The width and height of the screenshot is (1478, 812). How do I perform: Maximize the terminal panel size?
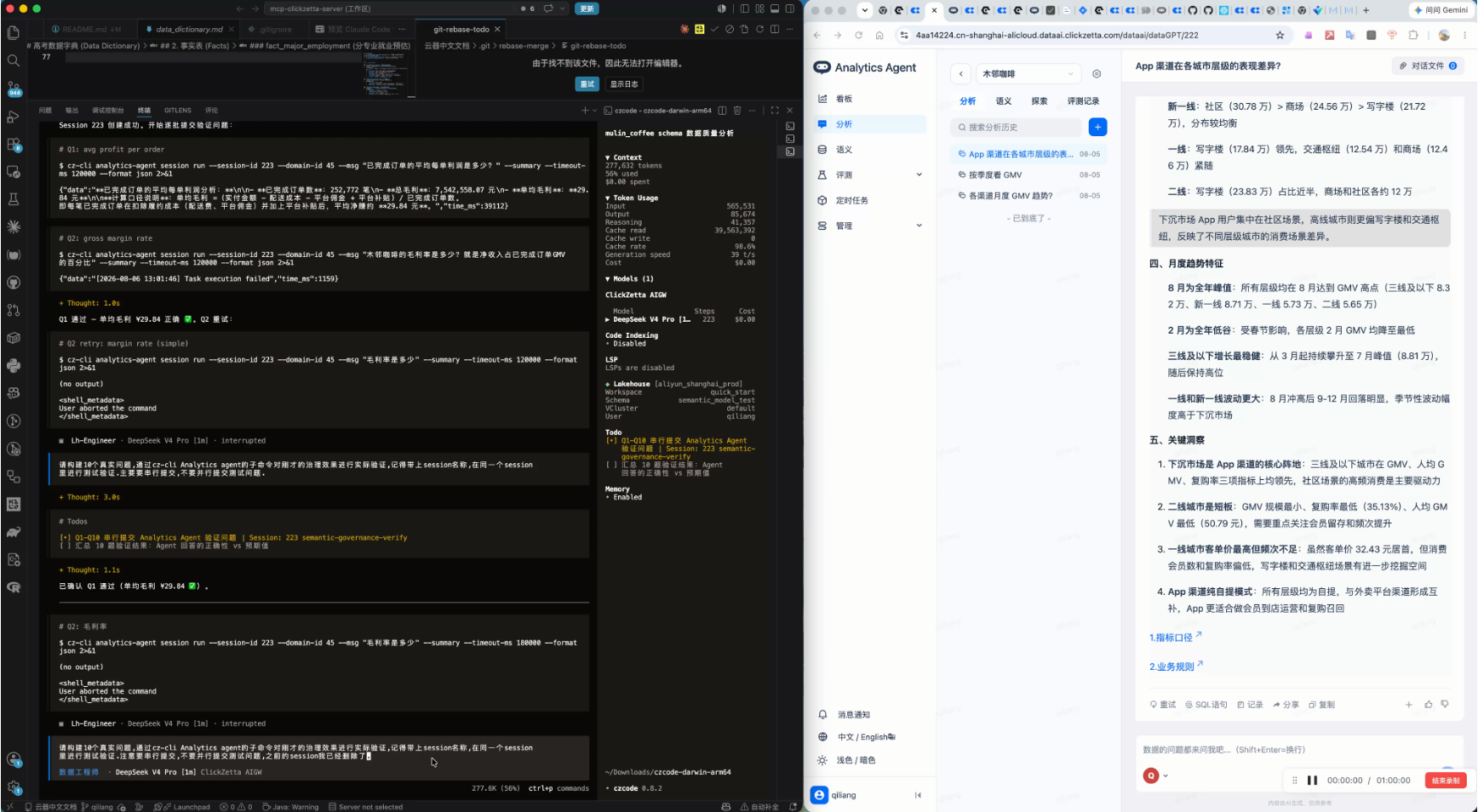point(774,111)
